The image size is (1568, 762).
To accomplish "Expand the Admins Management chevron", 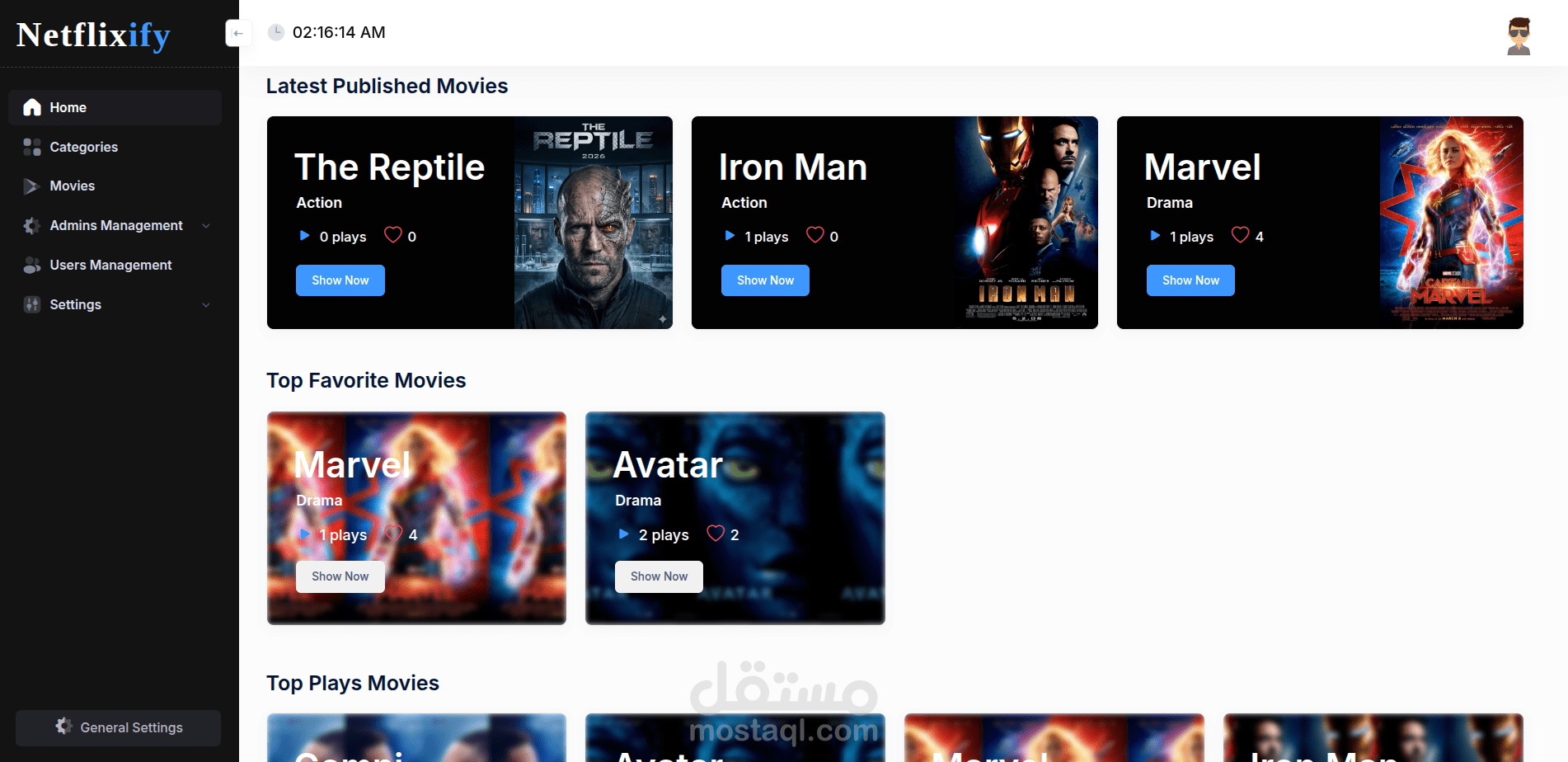I will pos(206,226).
